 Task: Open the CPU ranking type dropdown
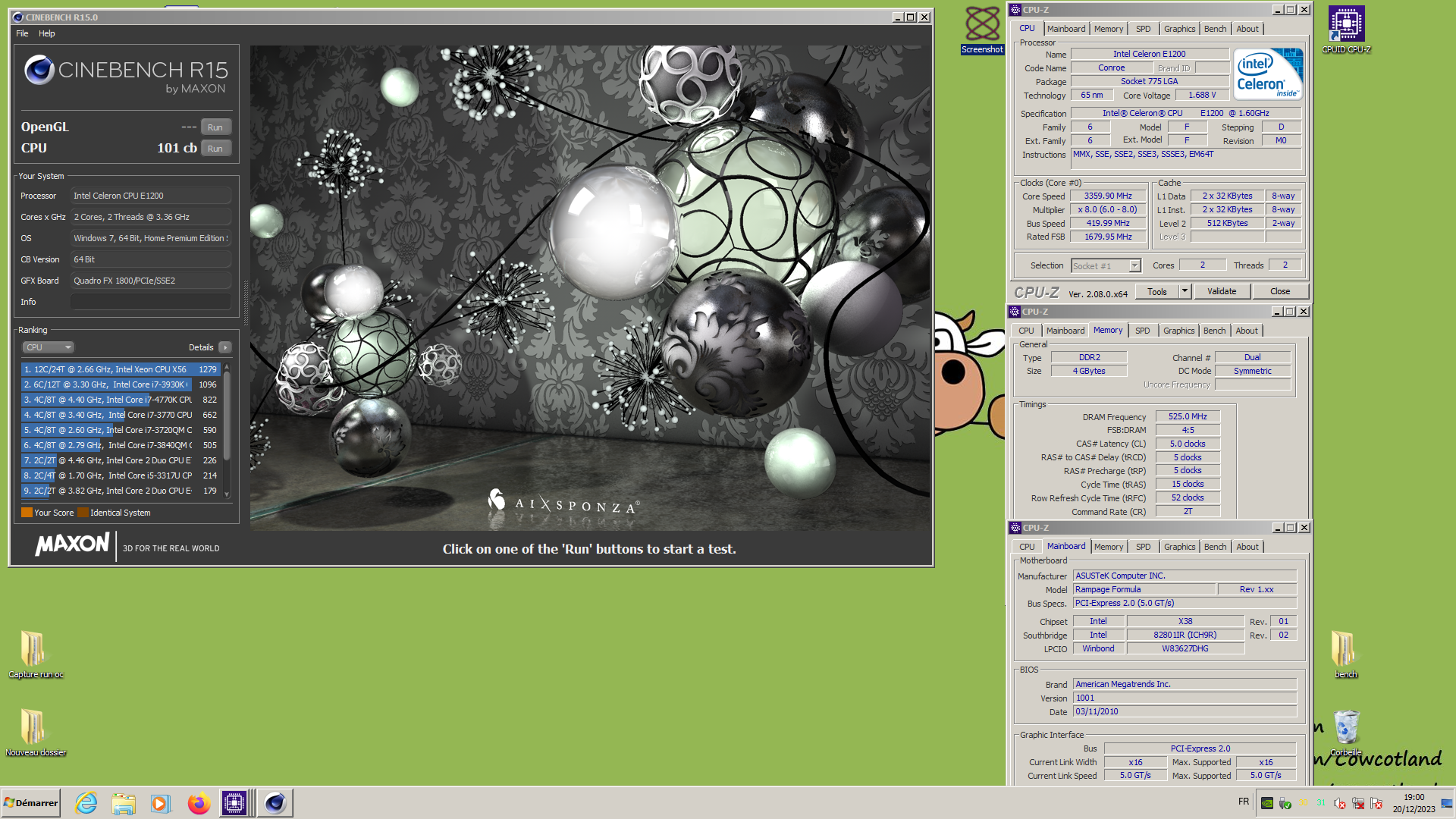pyautogui.click(x=48, y=347)
